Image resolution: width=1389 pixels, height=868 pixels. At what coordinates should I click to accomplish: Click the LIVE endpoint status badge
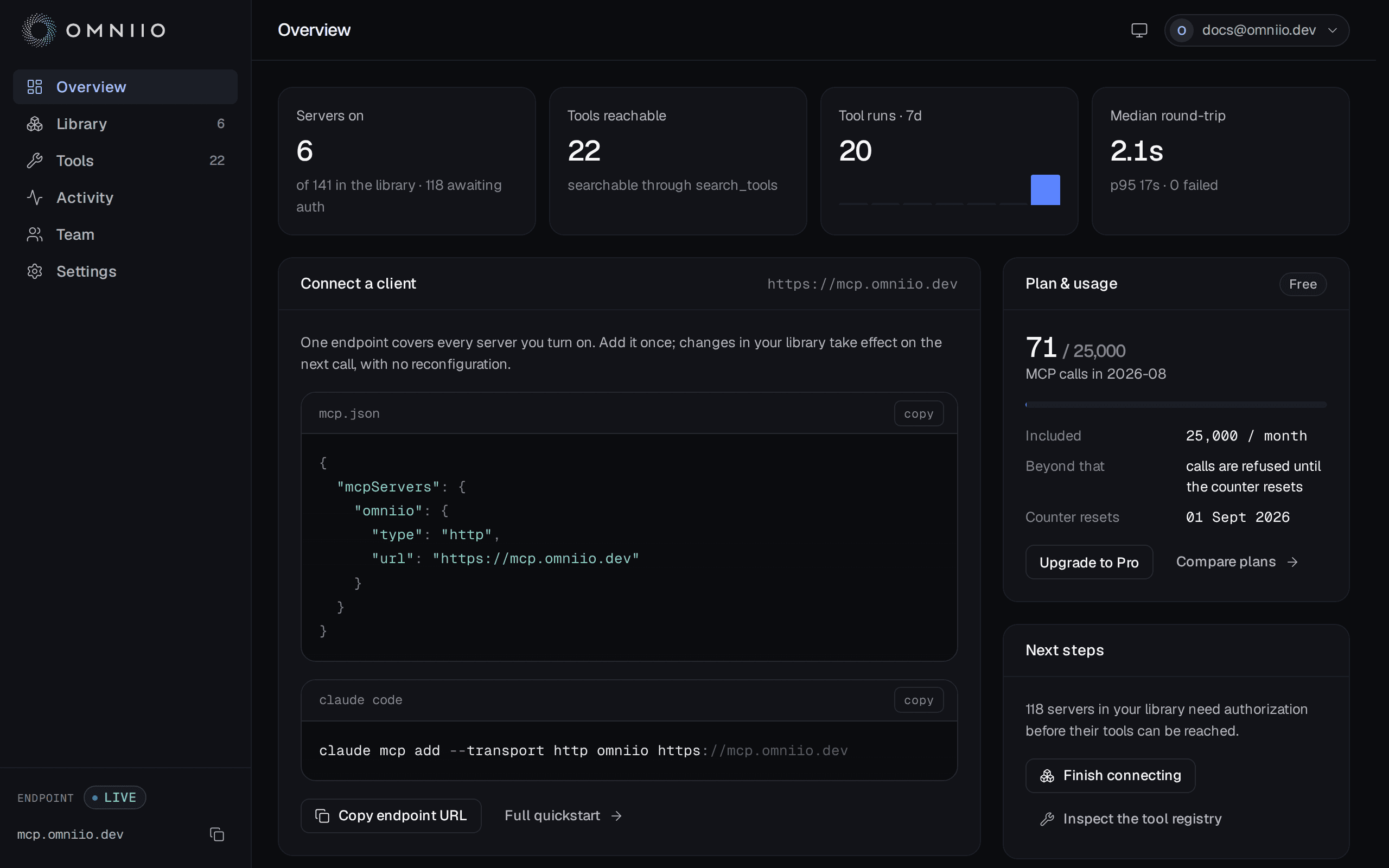click(x=115, y=797)
